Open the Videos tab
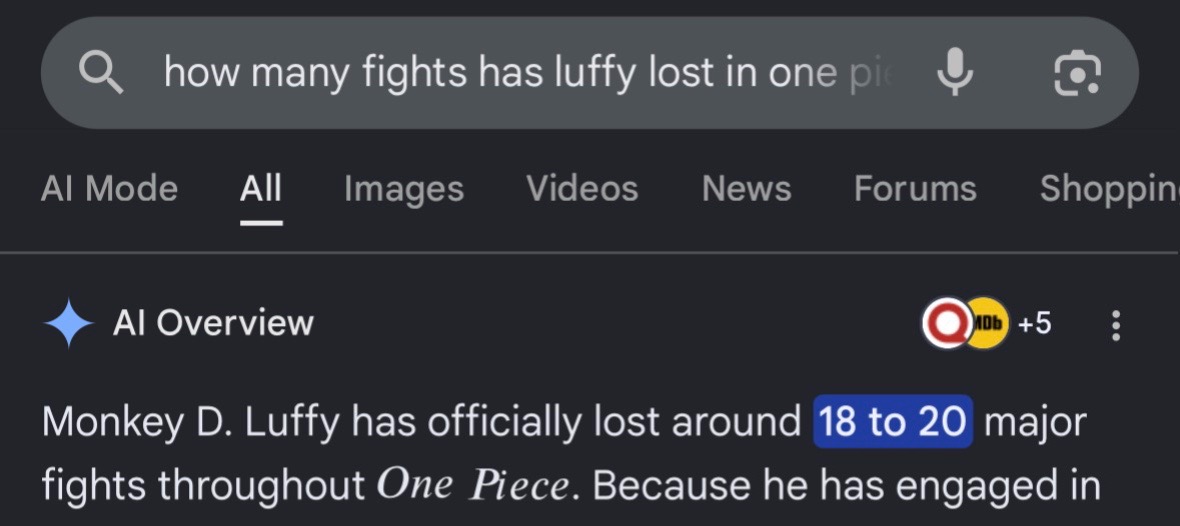 click(582, 188)
